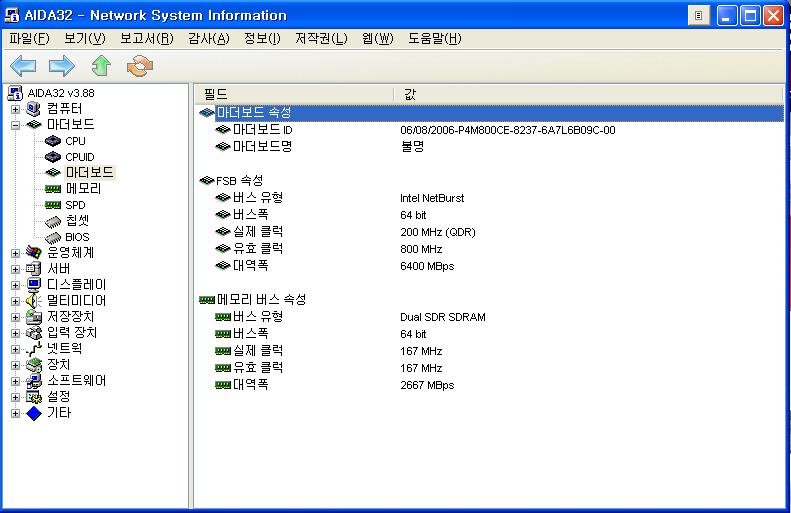
Task: Select the 마더보드 ID row
Action: click(262, 130)
